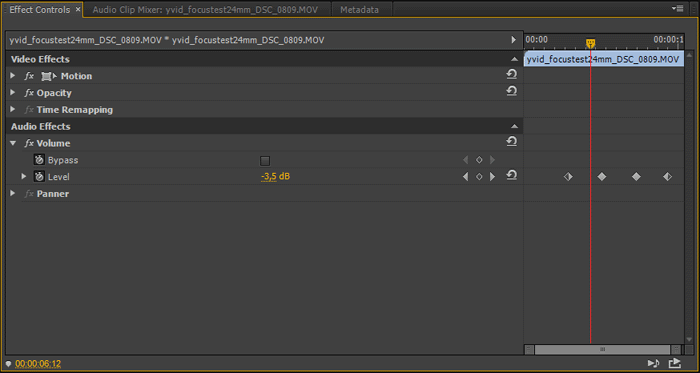This screenshot has width=700, height=373.
Task: Click the 00:00:06:12 timecode
Action: point(38,364)
